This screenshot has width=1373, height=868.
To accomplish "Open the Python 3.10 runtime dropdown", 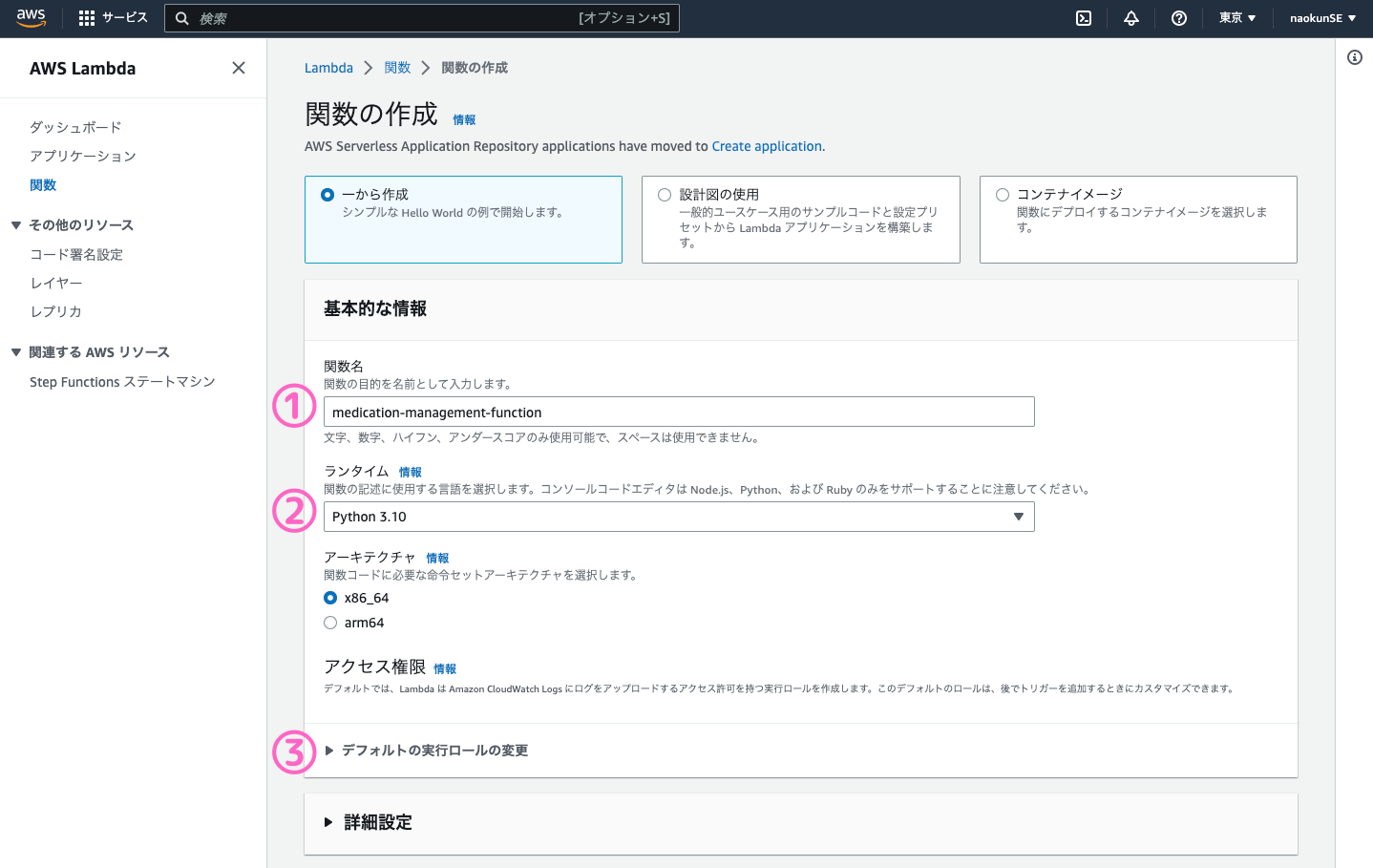I will [x=679, y=517].
